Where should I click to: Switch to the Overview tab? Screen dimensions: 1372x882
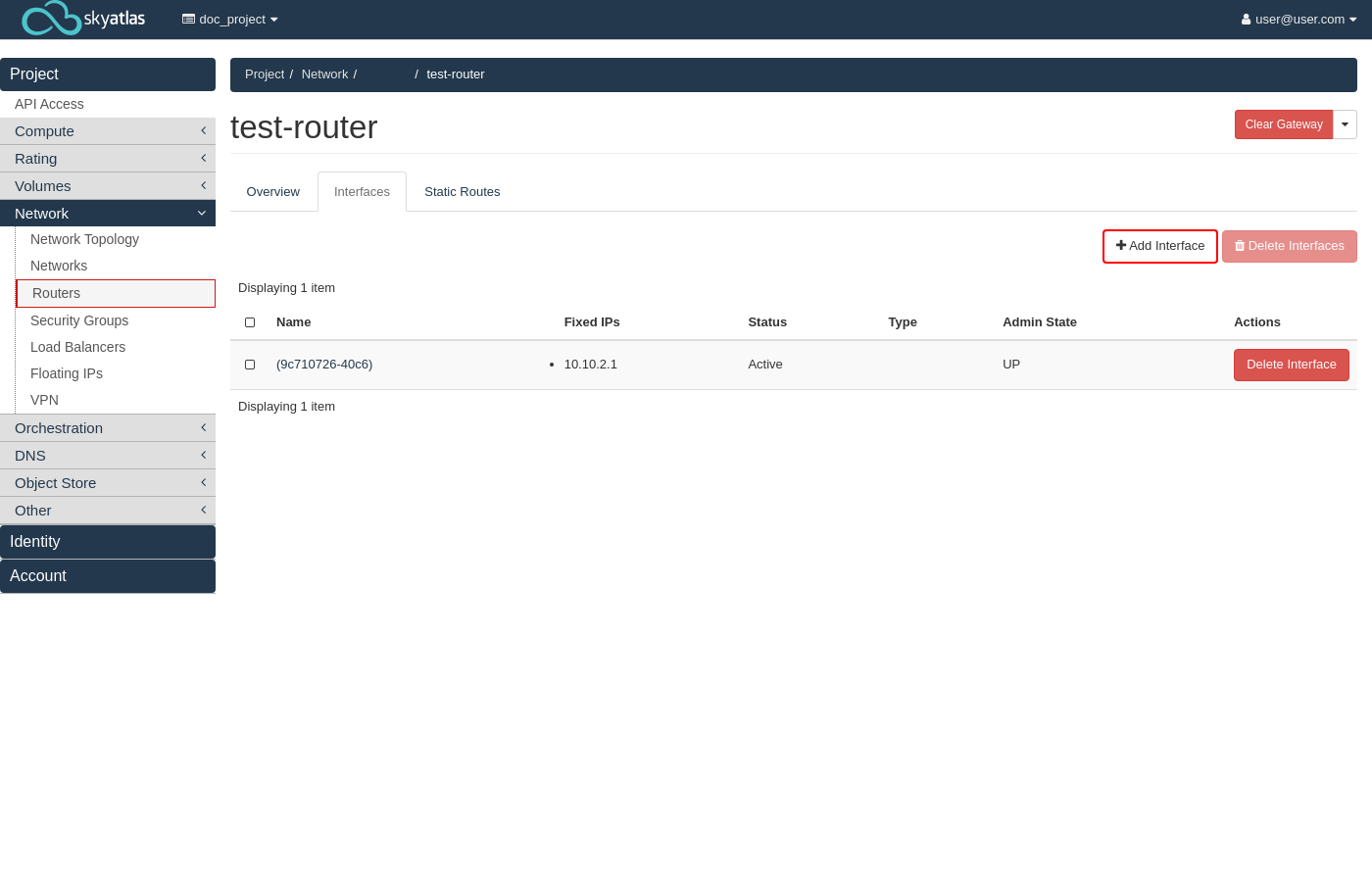(272, 192)
